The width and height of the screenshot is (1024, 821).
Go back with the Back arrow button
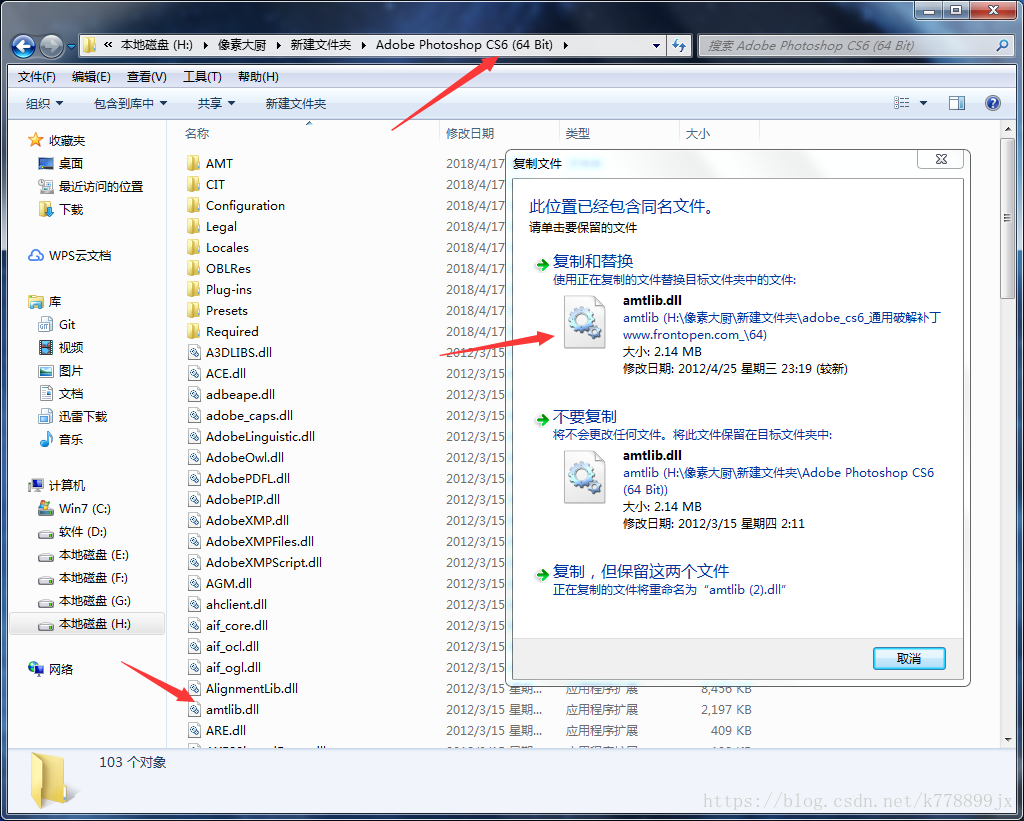(24, 46)
